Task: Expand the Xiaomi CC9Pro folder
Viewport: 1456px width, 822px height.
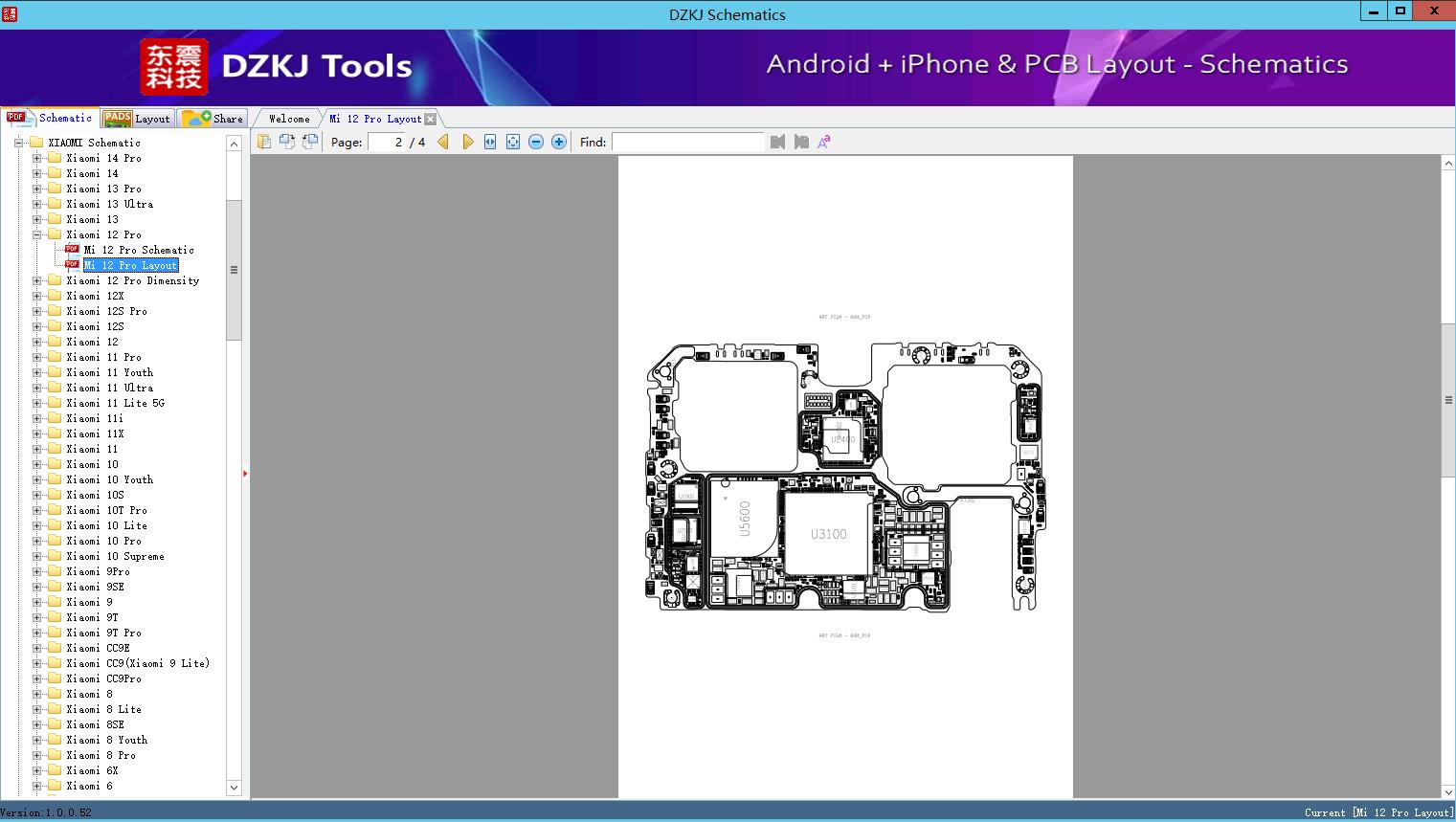Action: click(36, 678)
